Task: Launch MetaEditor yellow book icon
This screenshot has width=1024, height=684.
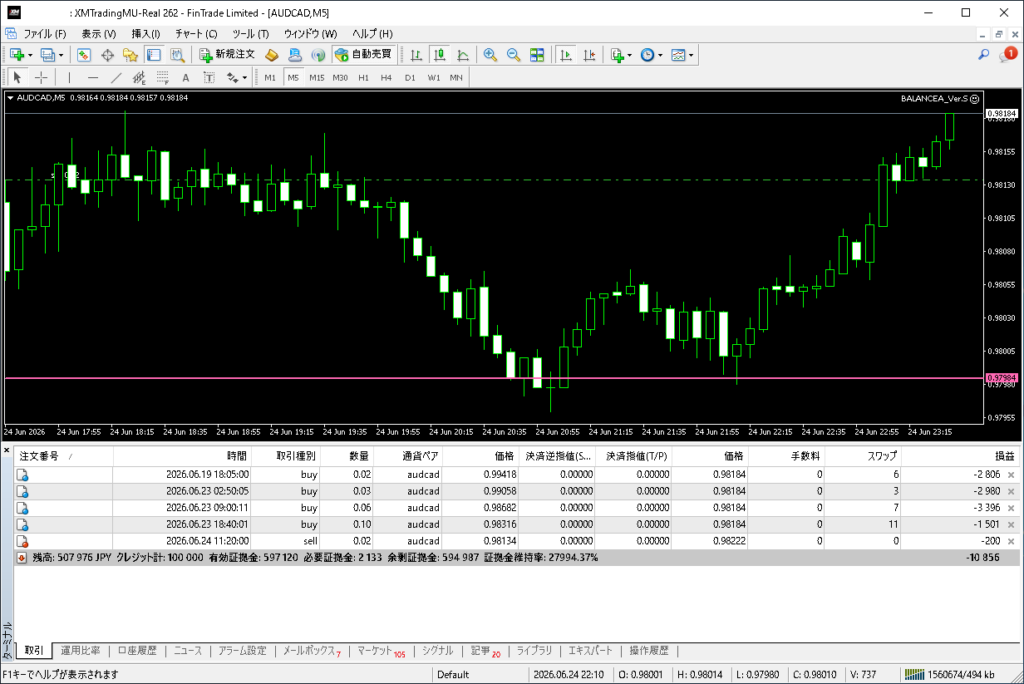Action: (x=272, y=55)
